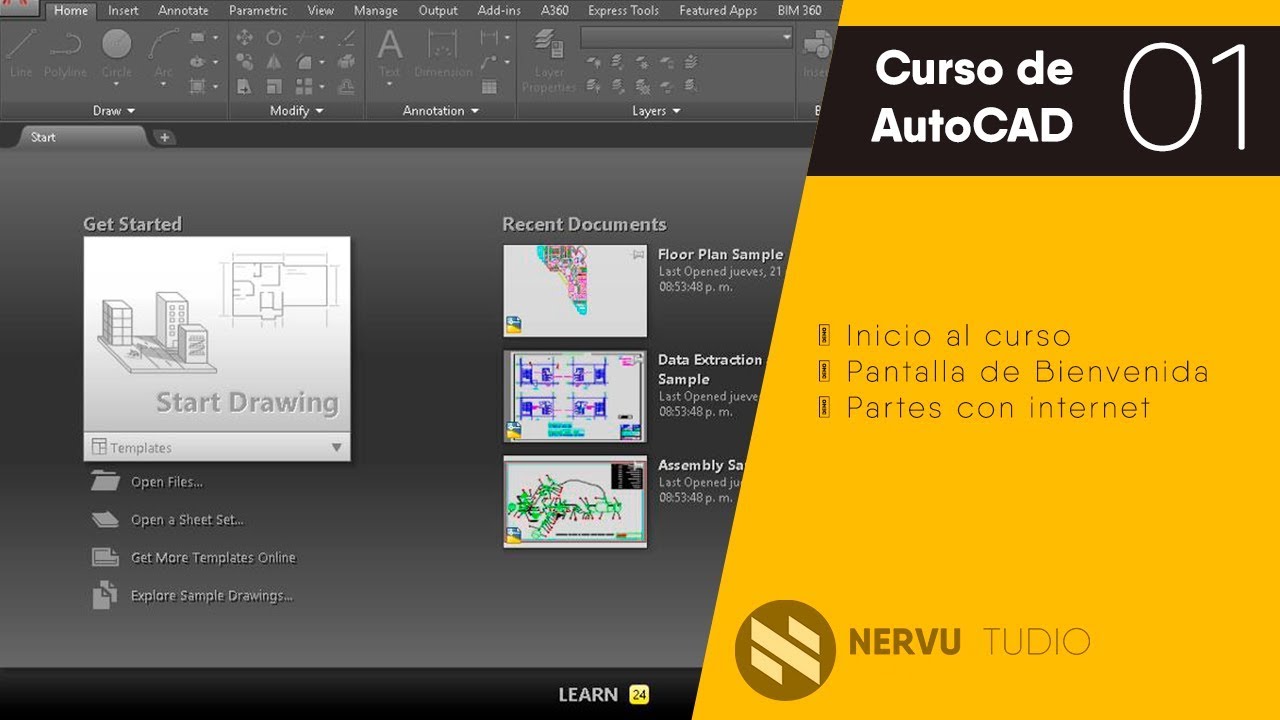Open the Output ribbon tab
The image size is (1280, 720).
coord(438,11)
